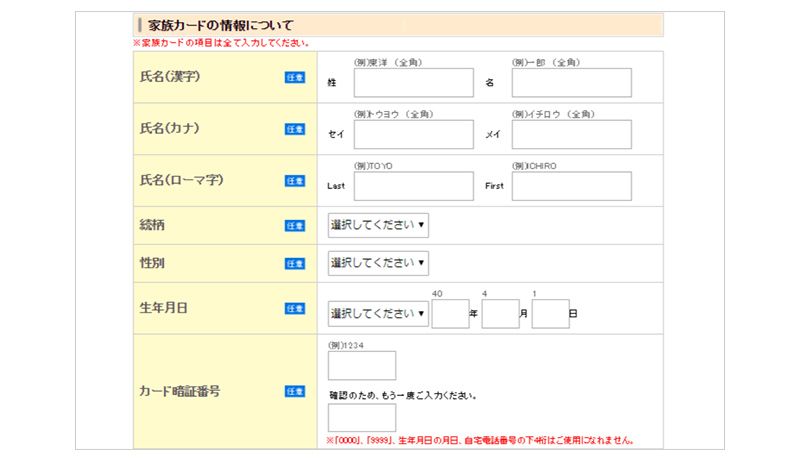This screenshot has width=799, height=459.
Task: Click the 任意 badge beside カード暗証番号
Action: pos(295,391)
